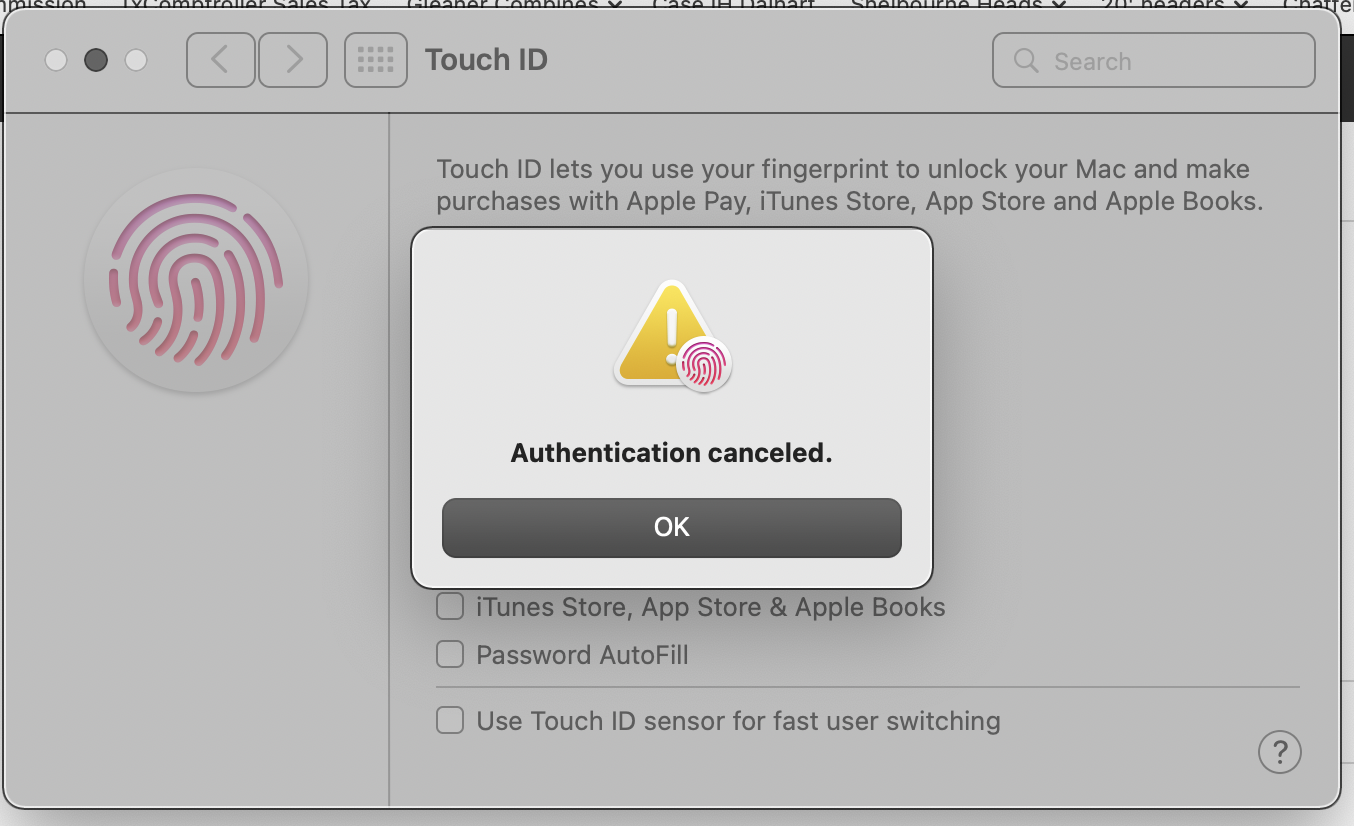Expand the Gleaner Combines bookmark folder
Screen dimensions: 1354x826
514,4
